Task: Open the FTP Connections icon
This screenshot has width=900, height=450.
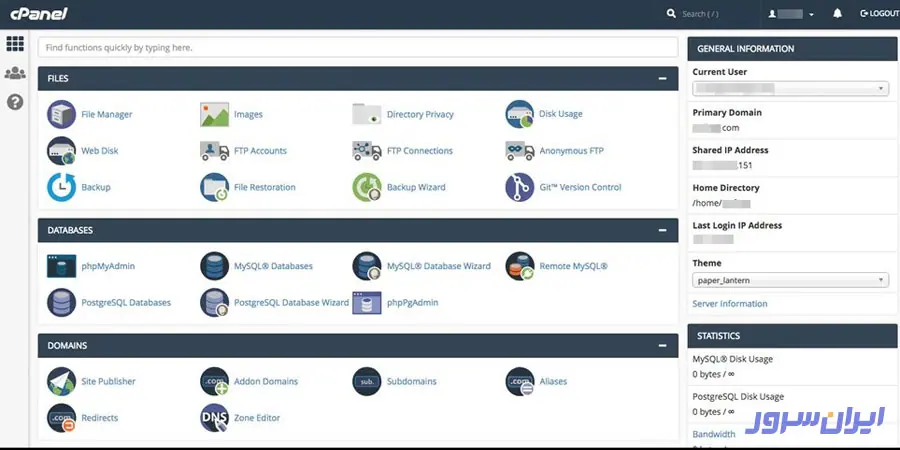Action: click(367, 151)
